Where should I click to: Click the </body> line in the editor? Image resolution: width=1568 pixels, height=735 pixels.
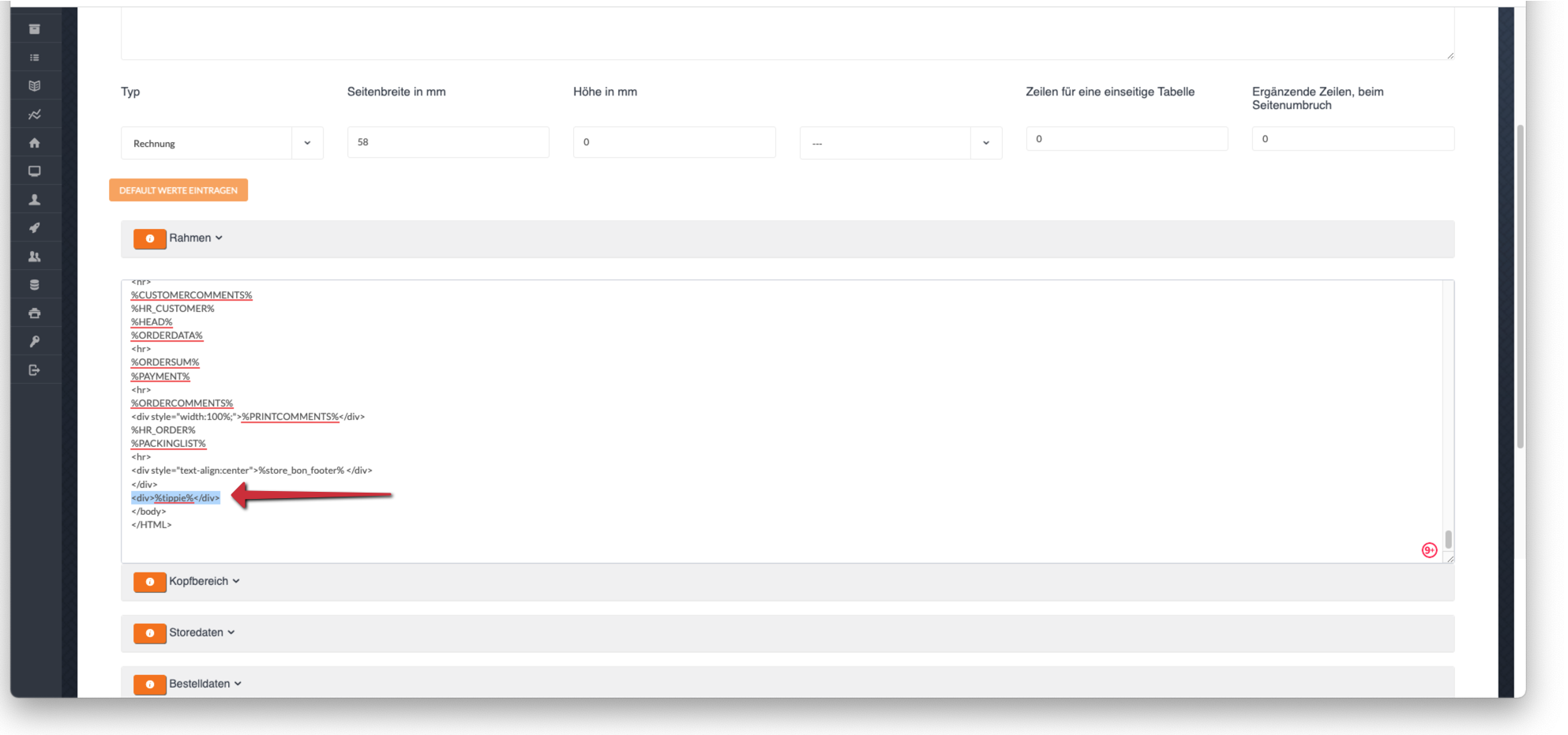(x=148, y=512)
